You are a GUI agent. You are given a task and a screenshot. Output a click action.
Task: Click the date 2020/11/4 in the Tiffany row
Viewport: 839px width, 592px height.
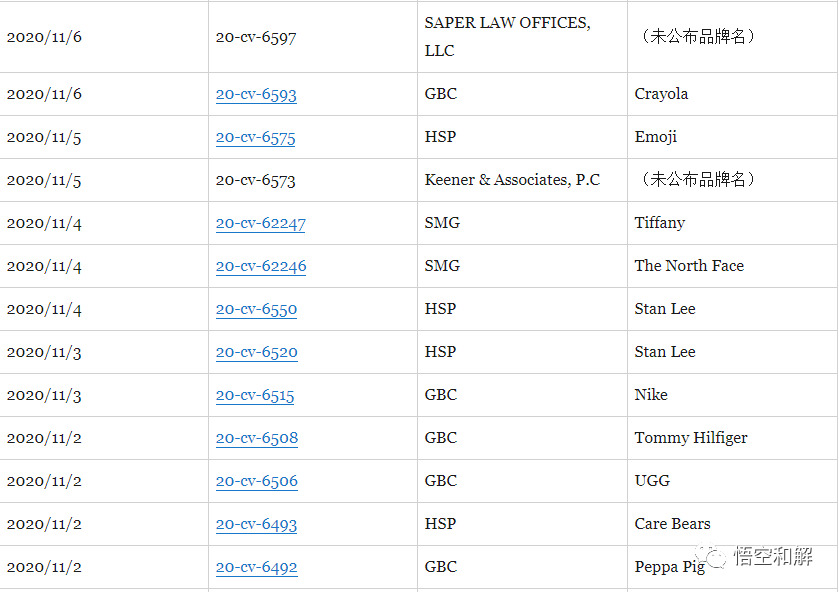coord(44,223)
